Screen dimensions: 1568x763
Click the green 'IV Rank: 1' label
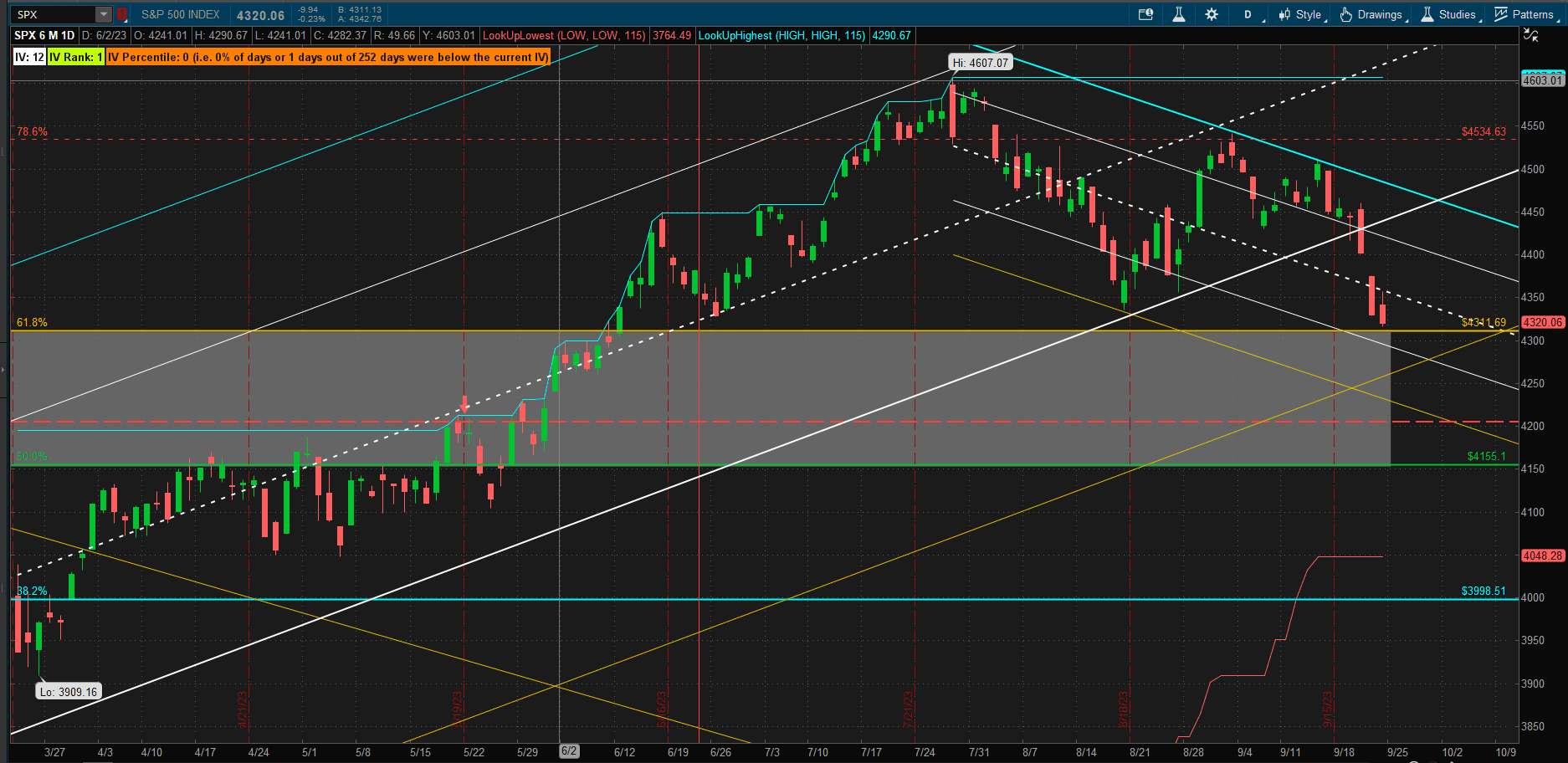click(x=76, y=57)
